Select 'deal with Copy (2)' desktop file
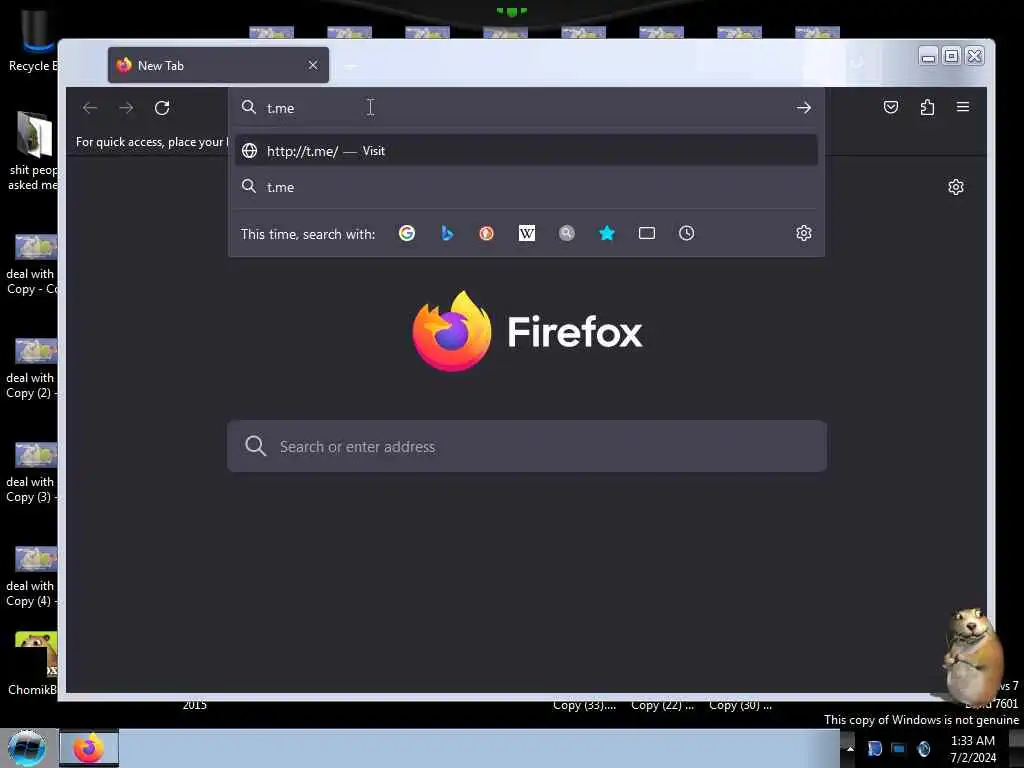This screenshot has width=1024, height=768. 33,368
